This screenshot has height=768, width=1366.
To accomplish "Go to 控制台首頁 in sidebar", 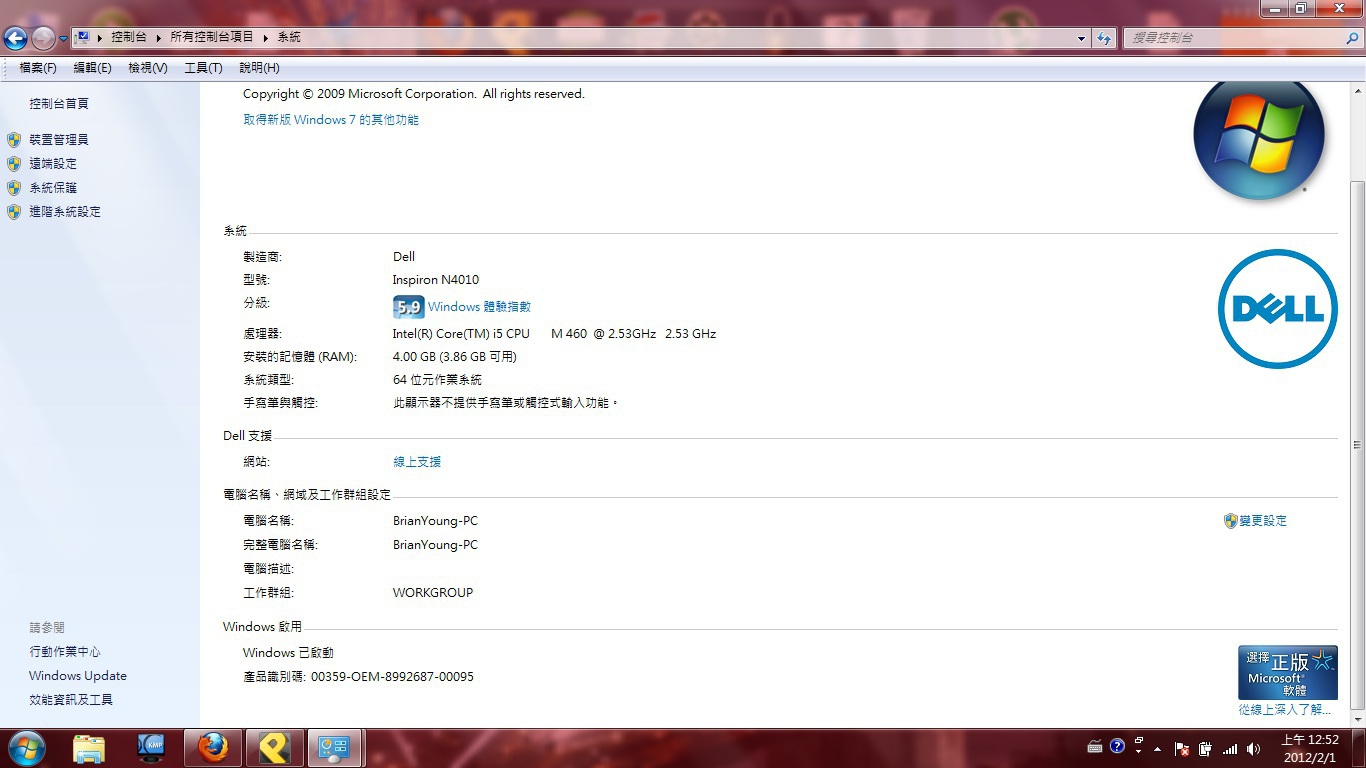I will [x=59, y=104].
